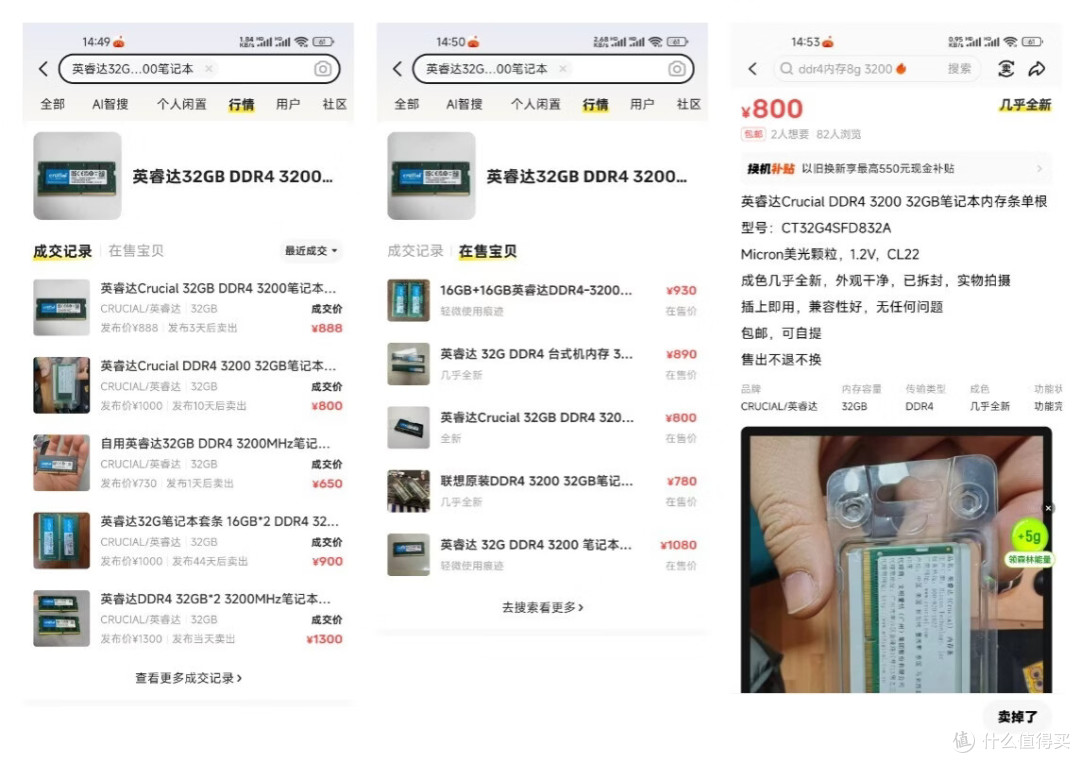Image resolution: width=1080 pixels, height=763 pixels.
Task: Click the ddr4内存8g 3200 search box
Action: (x=876, y=69)
